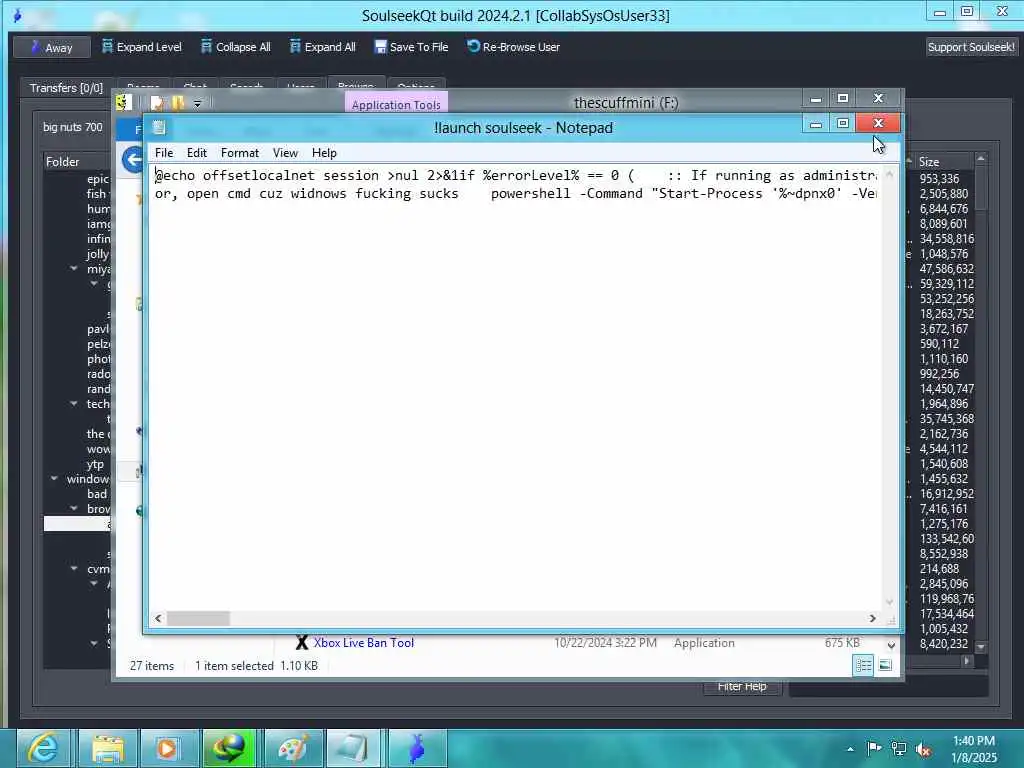Click Soulseek file list scroll up arrow
1024x768 pixels.
(x=981, y=159)
